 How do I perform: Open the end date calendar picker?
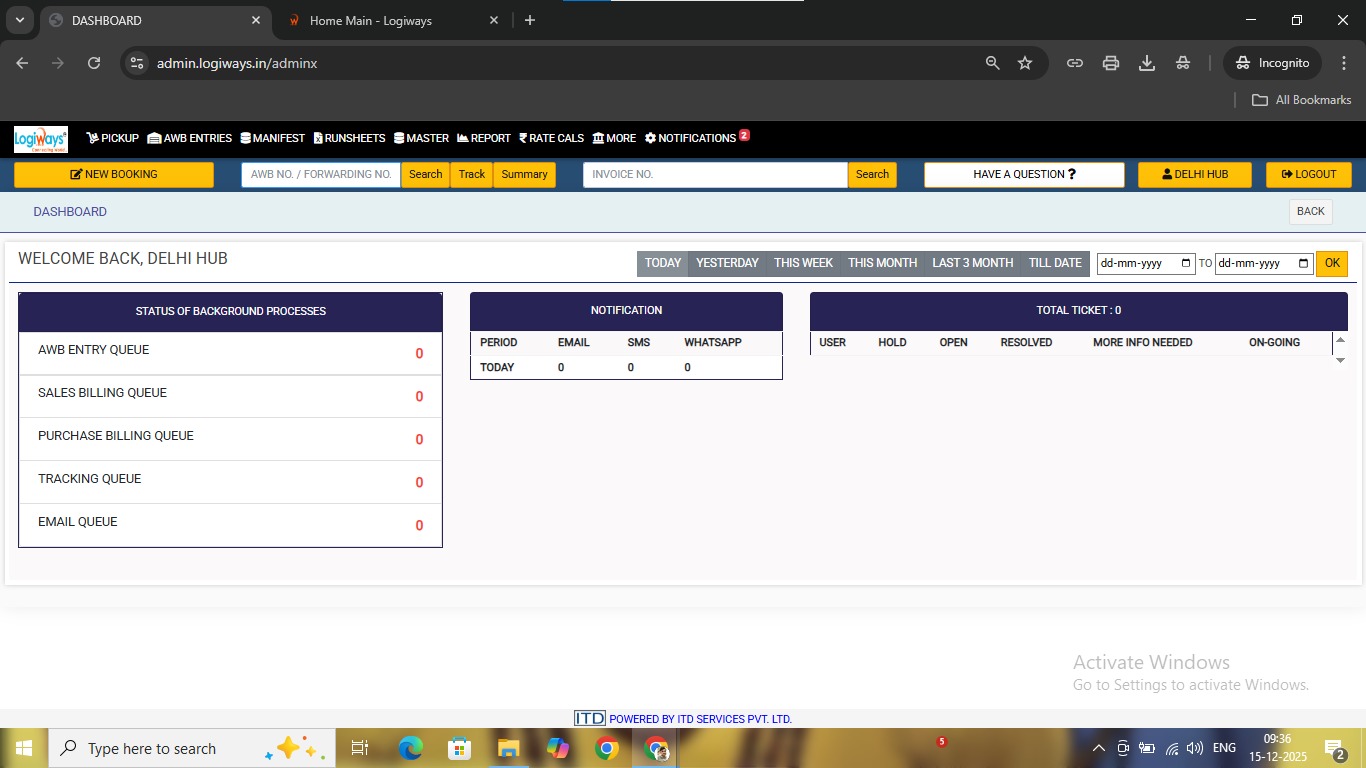(x=1303, y=264)
